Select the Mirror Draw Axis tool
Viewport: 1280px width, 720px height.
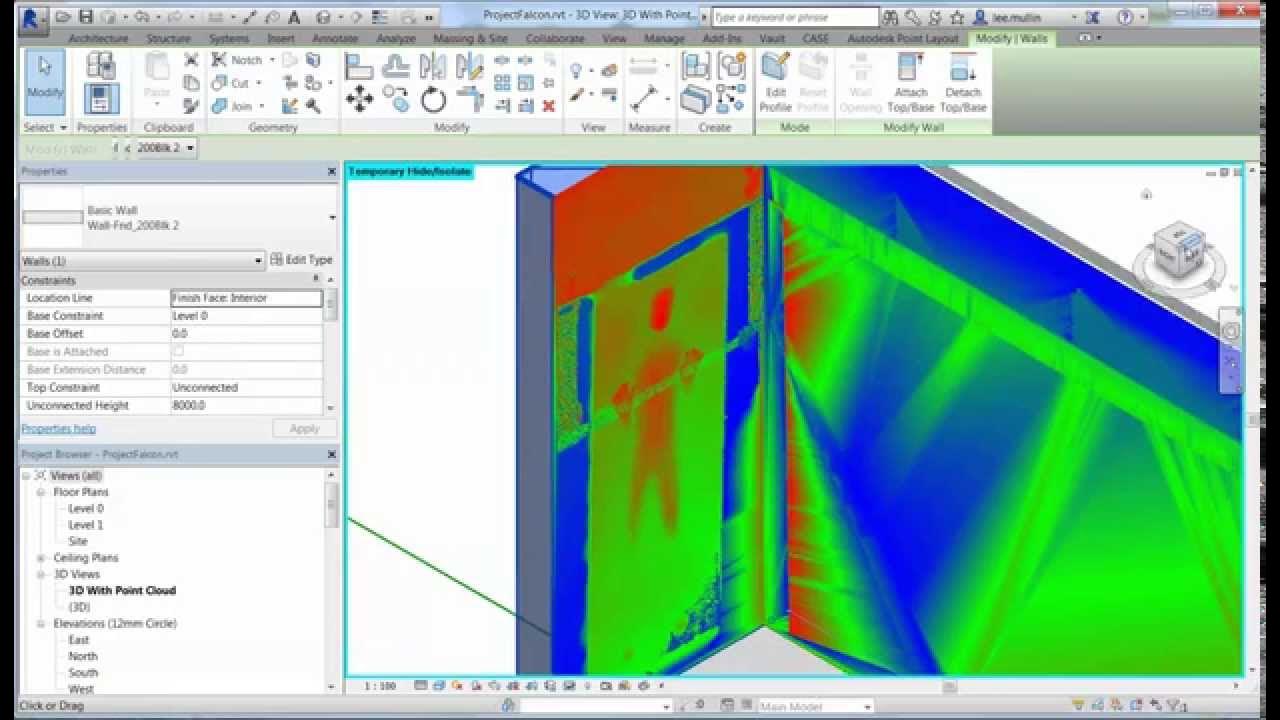click(x=469, y=67)
